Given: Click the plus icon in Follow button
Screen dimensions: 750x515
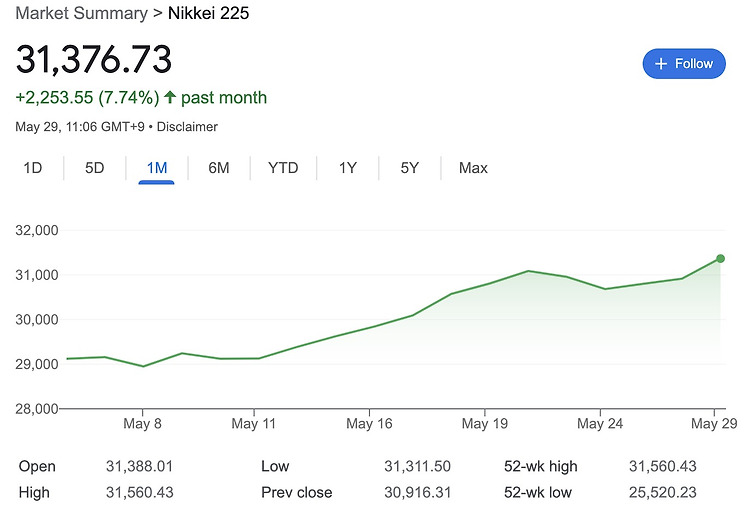Looking at the screenshot, I should (661, 64).
